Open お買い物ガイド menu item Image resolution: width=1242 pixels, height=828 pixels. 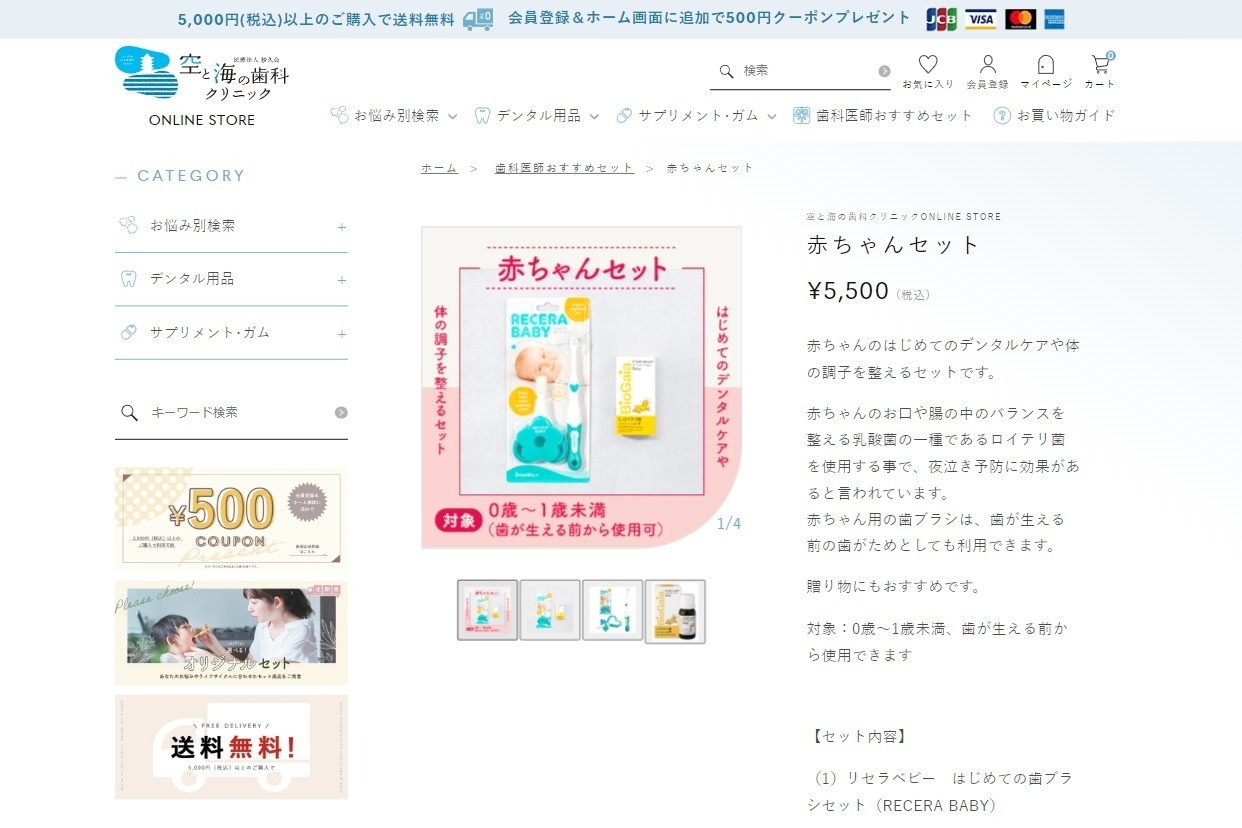click(1054, 116)
